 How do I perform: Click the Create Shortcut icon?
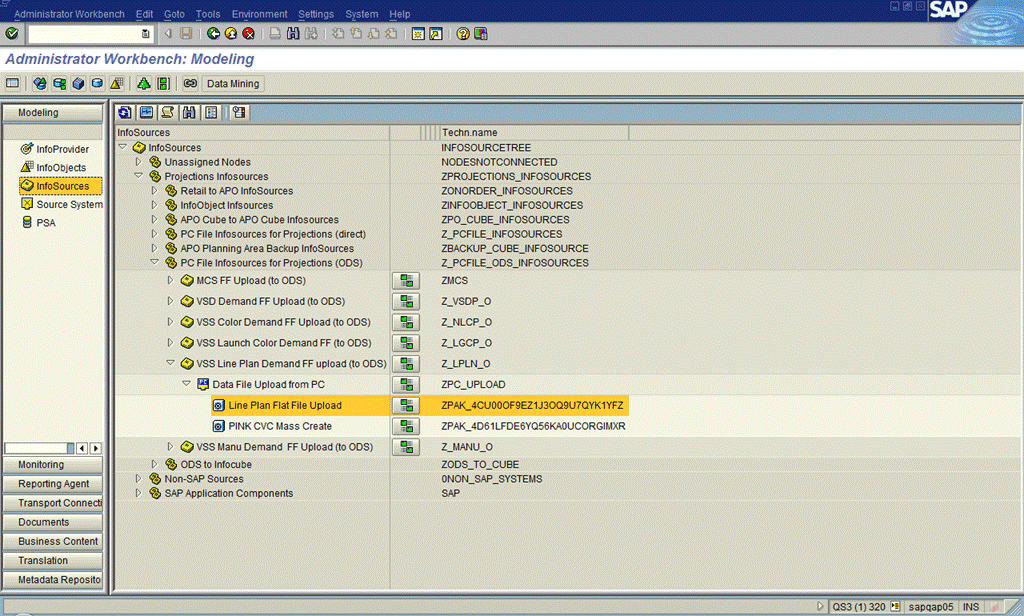(x=436, y=33)
